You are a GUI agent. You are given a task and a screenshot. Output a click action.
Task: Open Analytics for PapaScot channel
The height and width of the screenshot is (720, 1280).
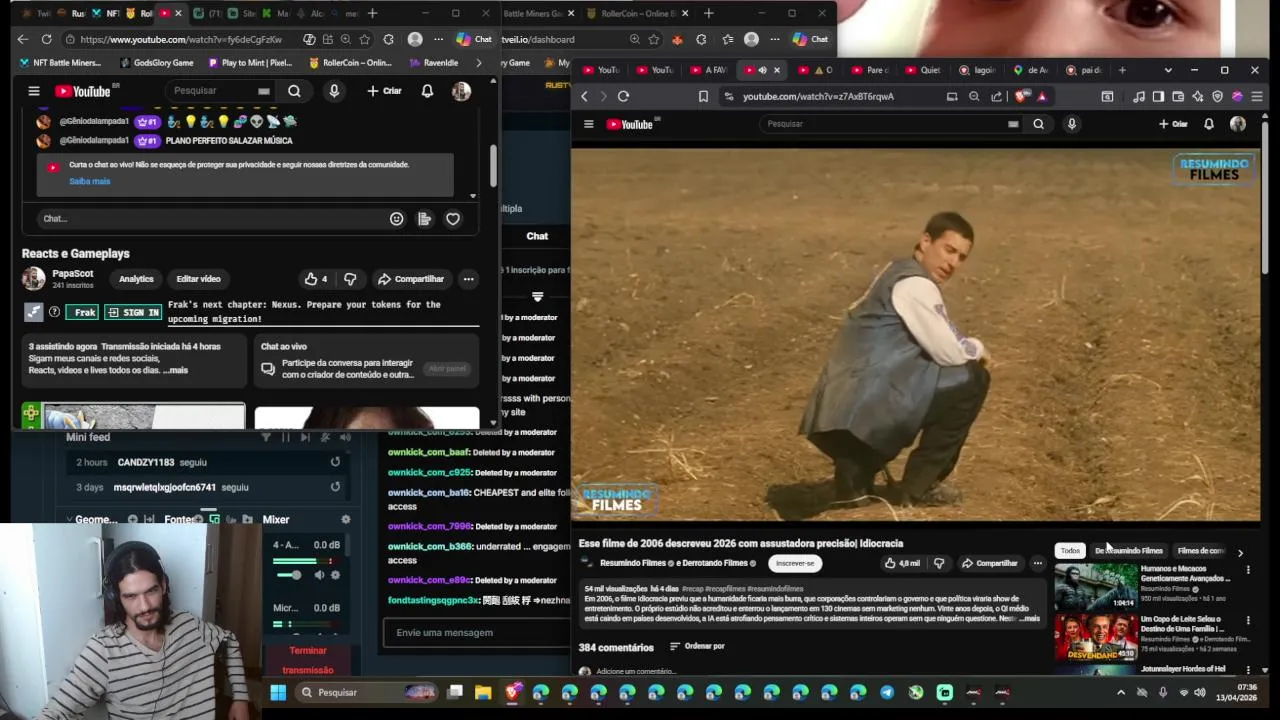tap(136, 279)
